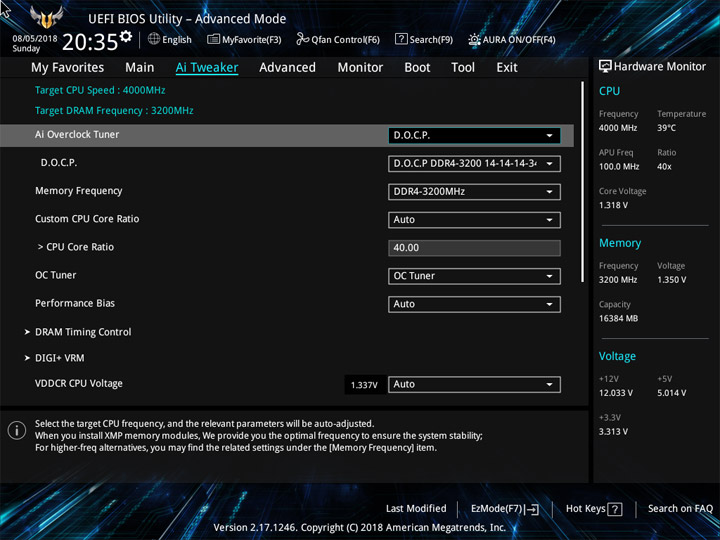Click the 20:35 clock display
The height and width of the screenshot is (540, 720).
[x=90, y=42]
